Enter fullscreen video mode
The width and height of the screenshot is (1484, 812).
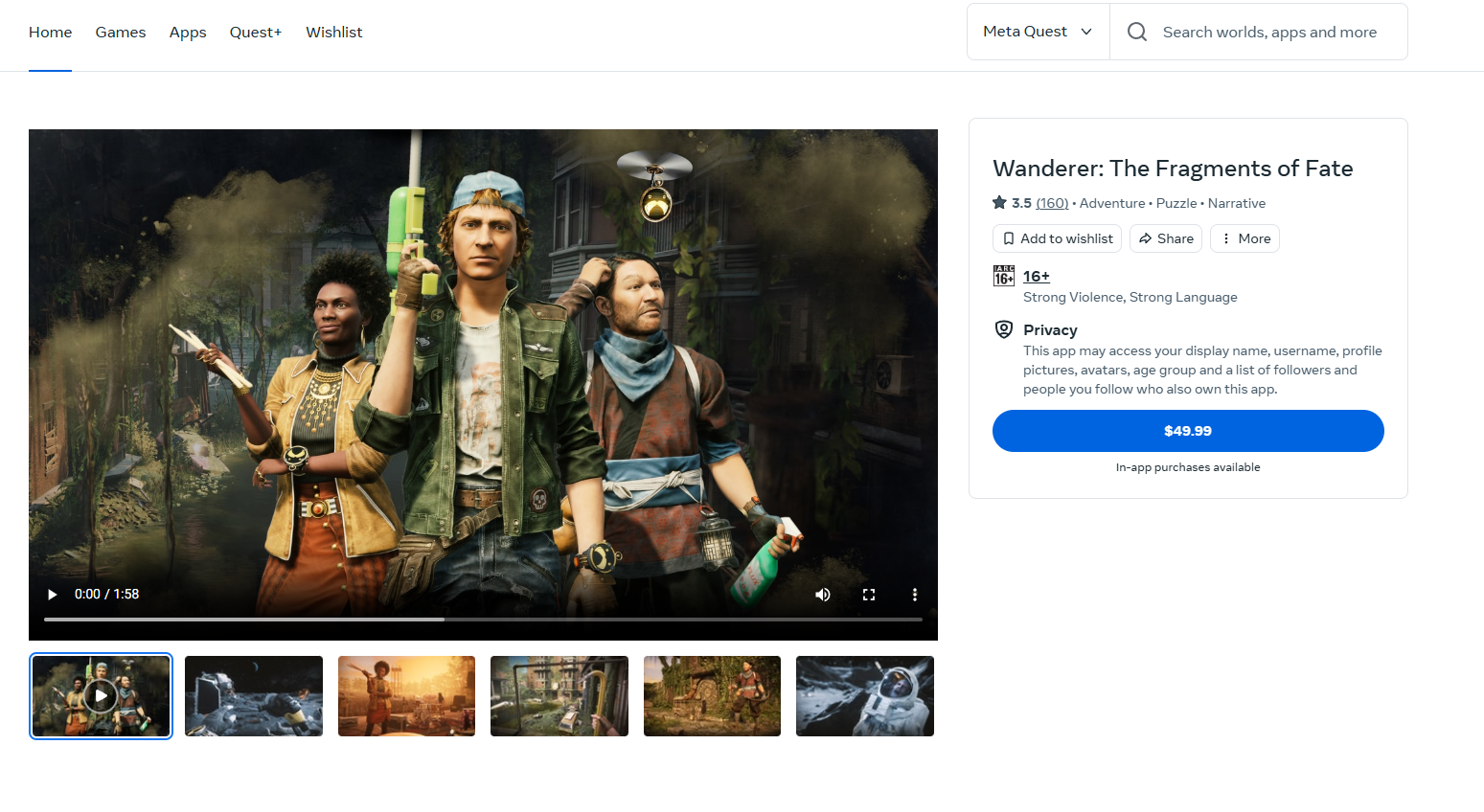tap(869, 595)
